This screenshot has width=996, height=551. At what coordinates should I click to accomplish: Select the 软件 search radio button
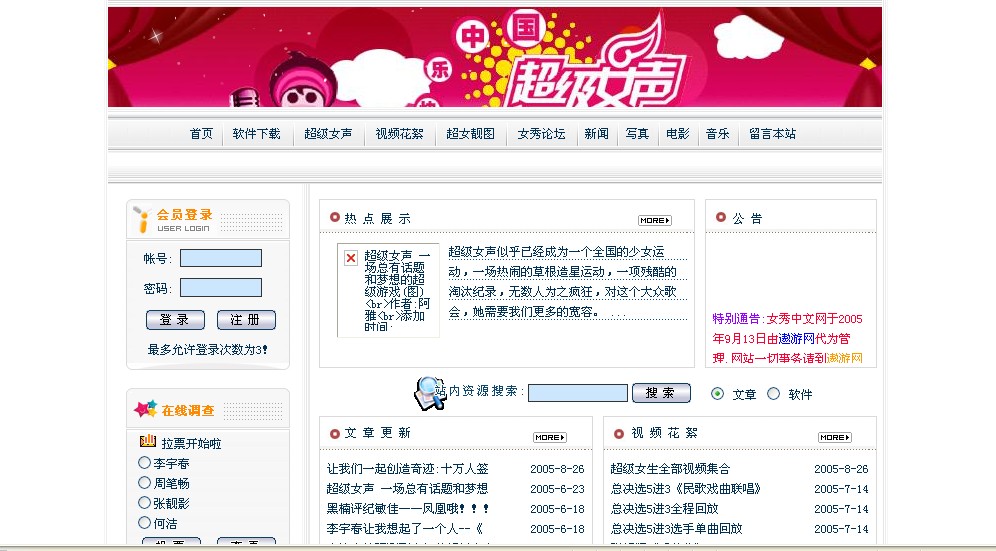point(773,393)
